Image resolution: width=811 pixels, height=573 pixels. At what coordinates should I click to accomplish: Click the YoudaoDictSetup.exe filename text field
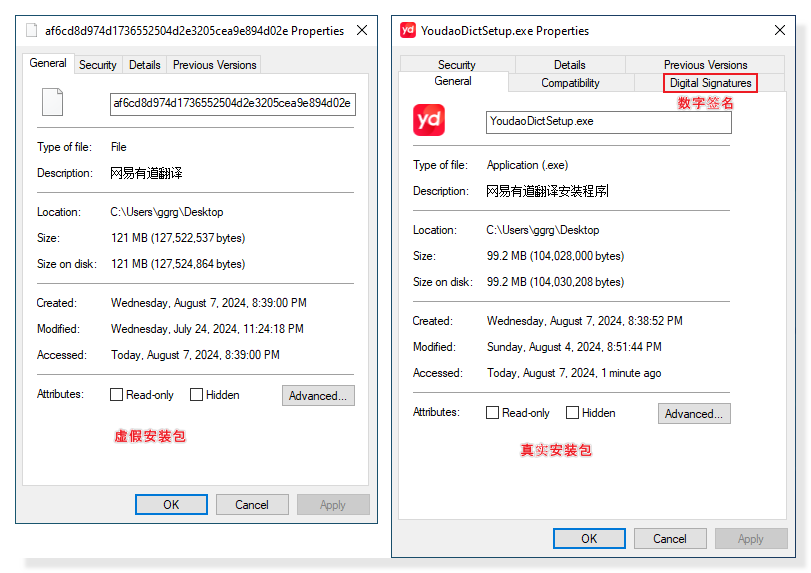(609, 122)
